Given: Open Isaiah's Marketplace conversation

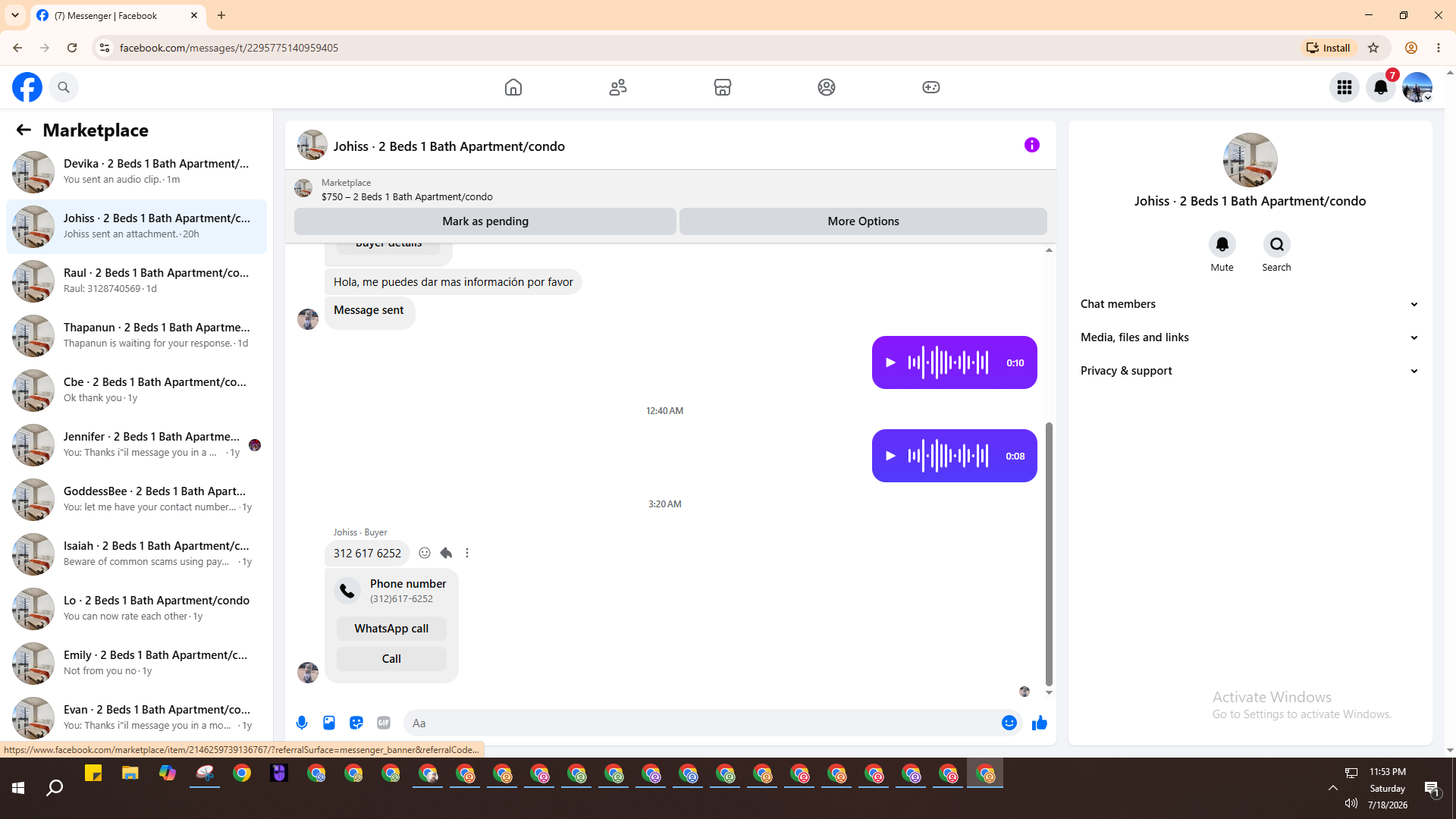Looking at the screenshot, I should pos(136,554).
